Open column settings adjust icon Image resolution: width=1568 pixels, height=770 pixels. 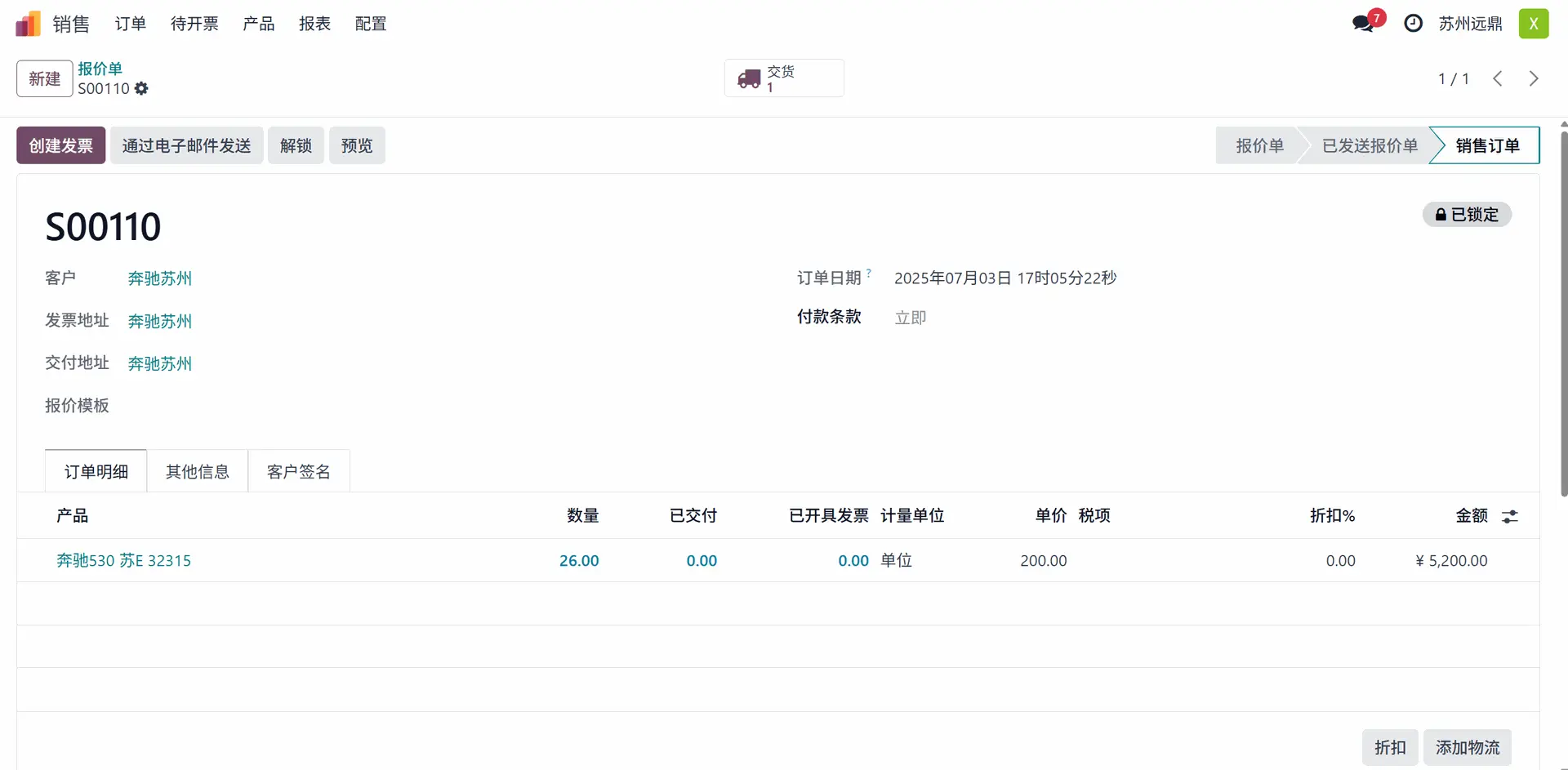click(x=1510, y=516)
